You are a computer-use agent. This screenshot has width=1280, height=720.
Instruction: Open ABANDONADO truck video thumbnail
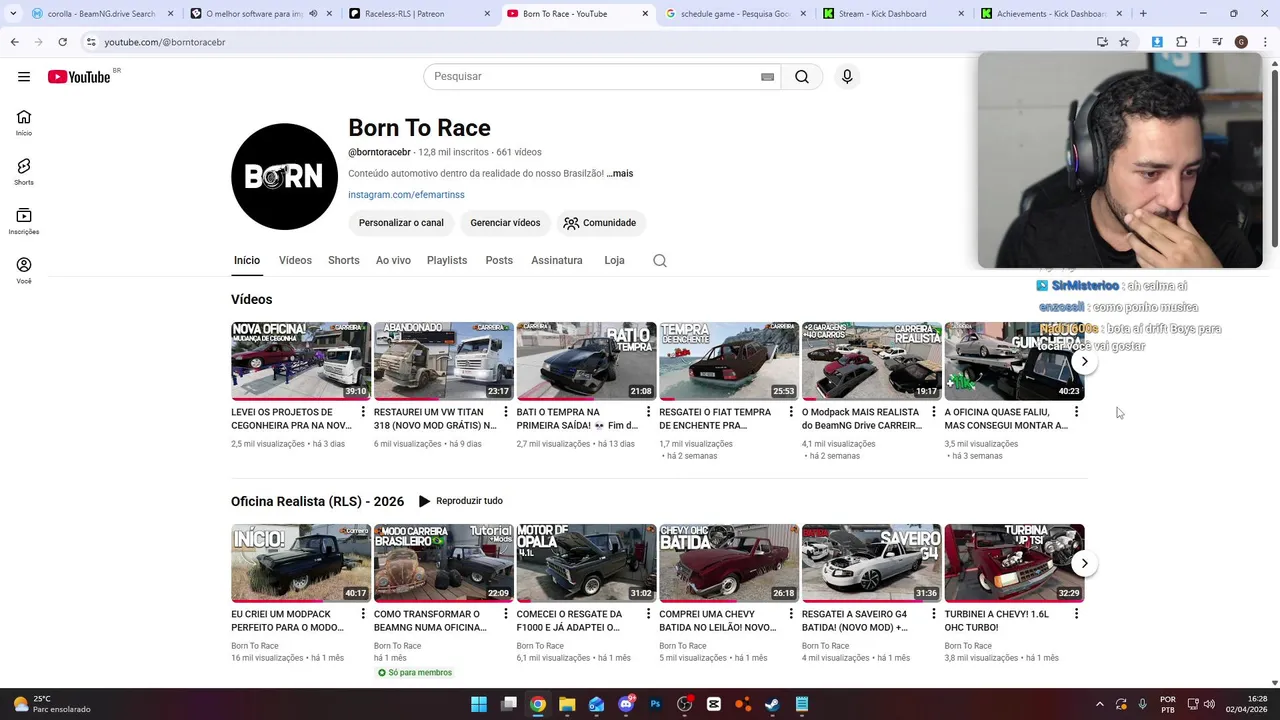click(x=443, y=361)
